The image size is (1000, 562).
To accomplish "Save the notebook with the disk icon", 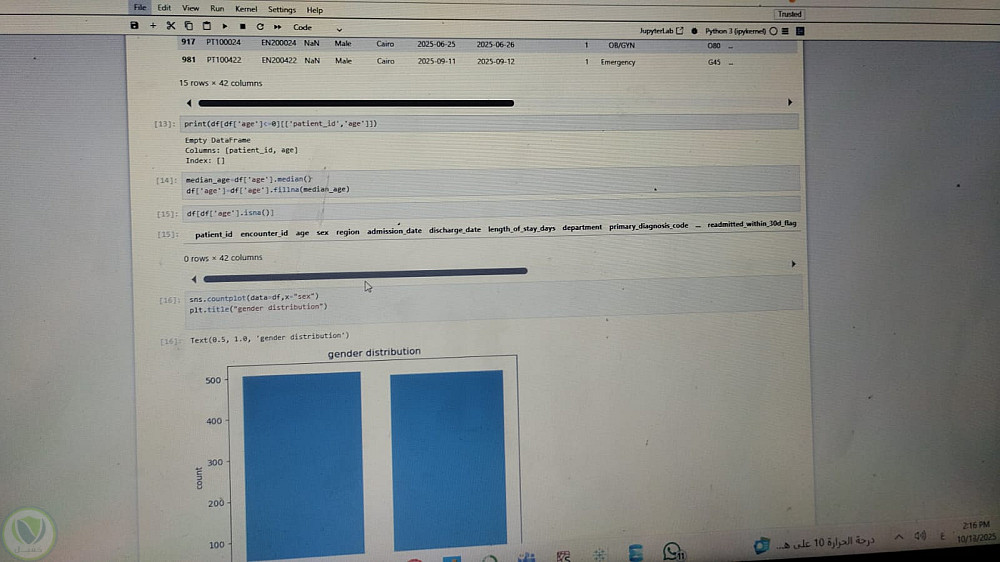I will tap(134, 26).
